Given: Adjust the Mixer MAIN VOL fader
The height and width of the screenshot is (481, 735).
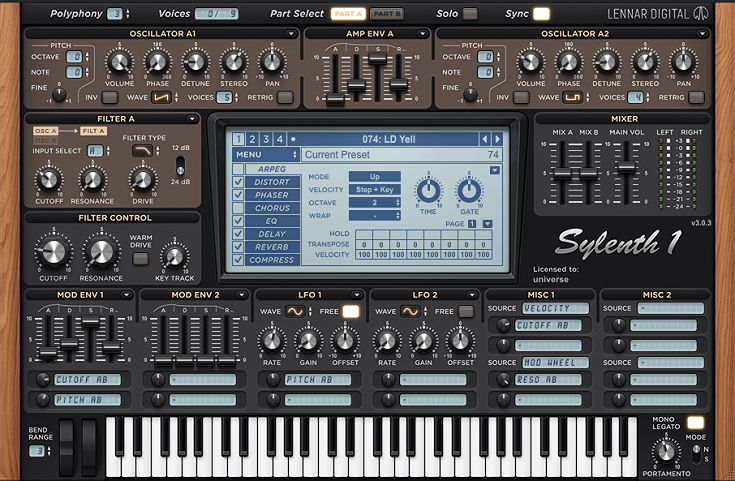Looking at the screenshot, I should click(x=626, y=167).
